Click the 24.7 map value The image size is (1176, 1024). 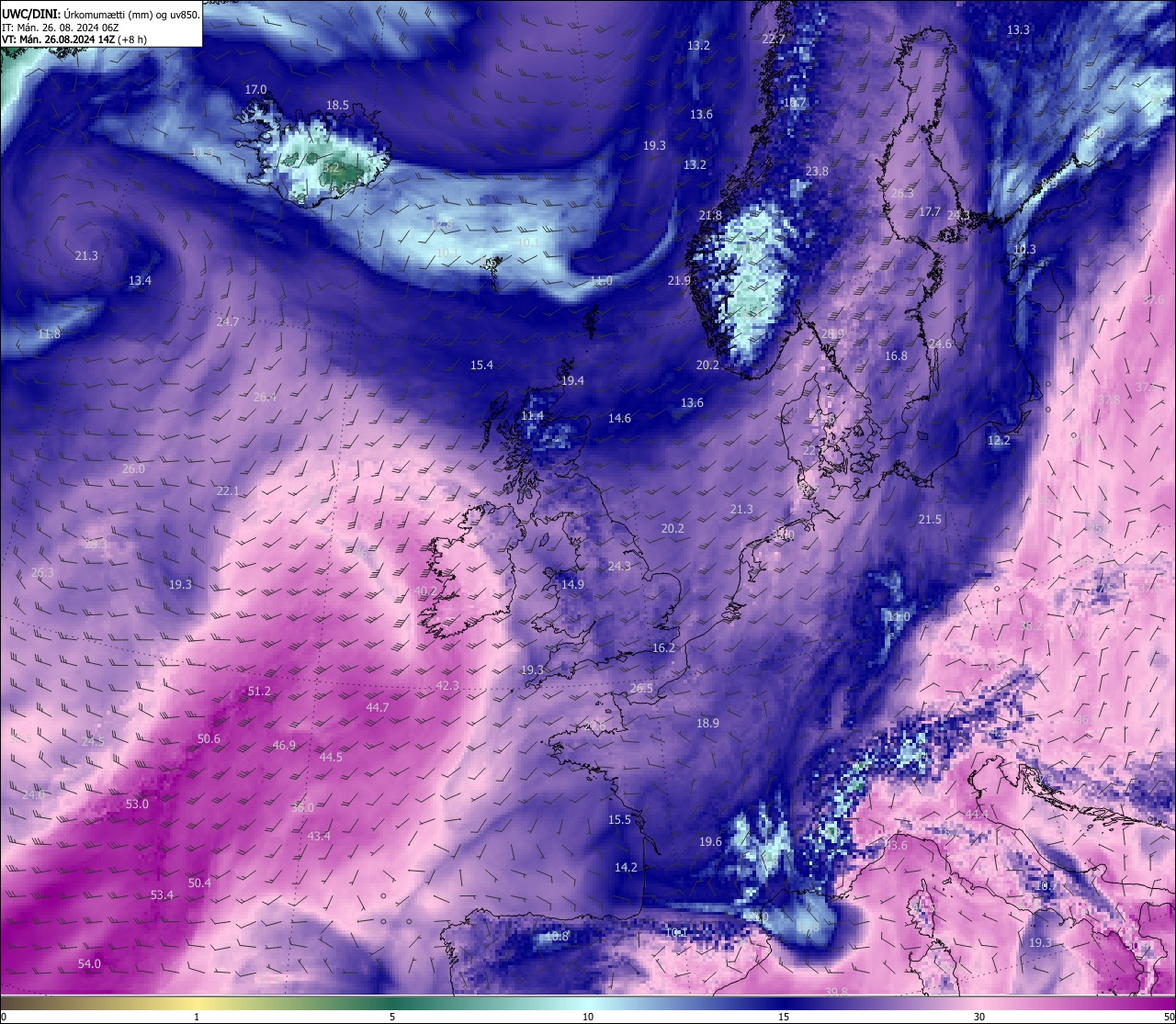pos(228,321)
